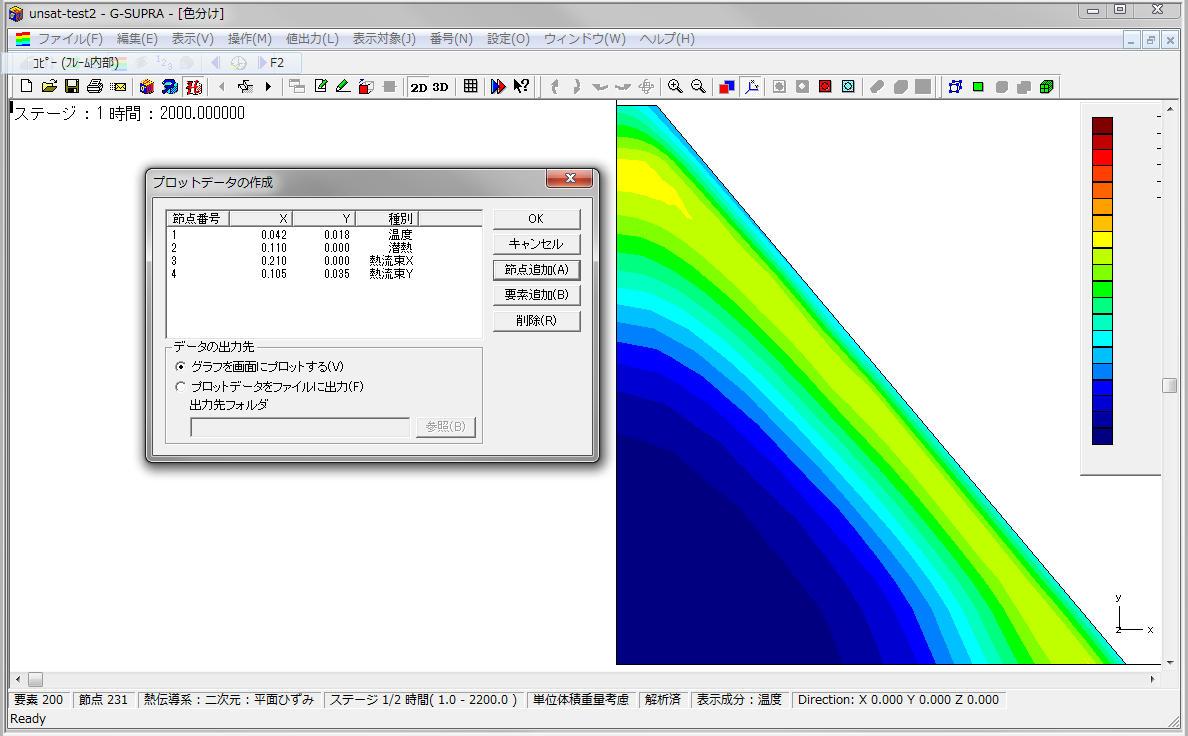Open the 表示対象(J) menu
This screenshot has width=1188, height=736.
click(384, 39)
